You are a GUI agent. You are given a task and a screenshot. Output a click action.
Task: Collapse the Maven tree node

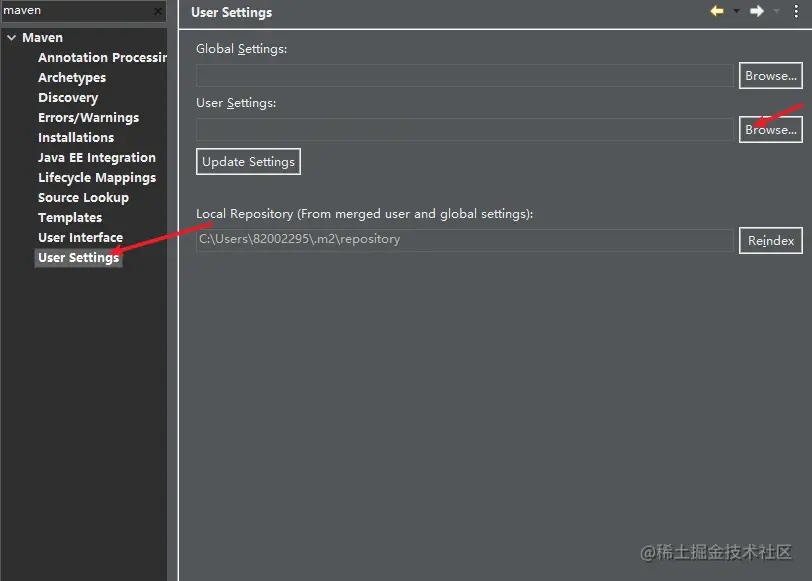tap(11, 37)
